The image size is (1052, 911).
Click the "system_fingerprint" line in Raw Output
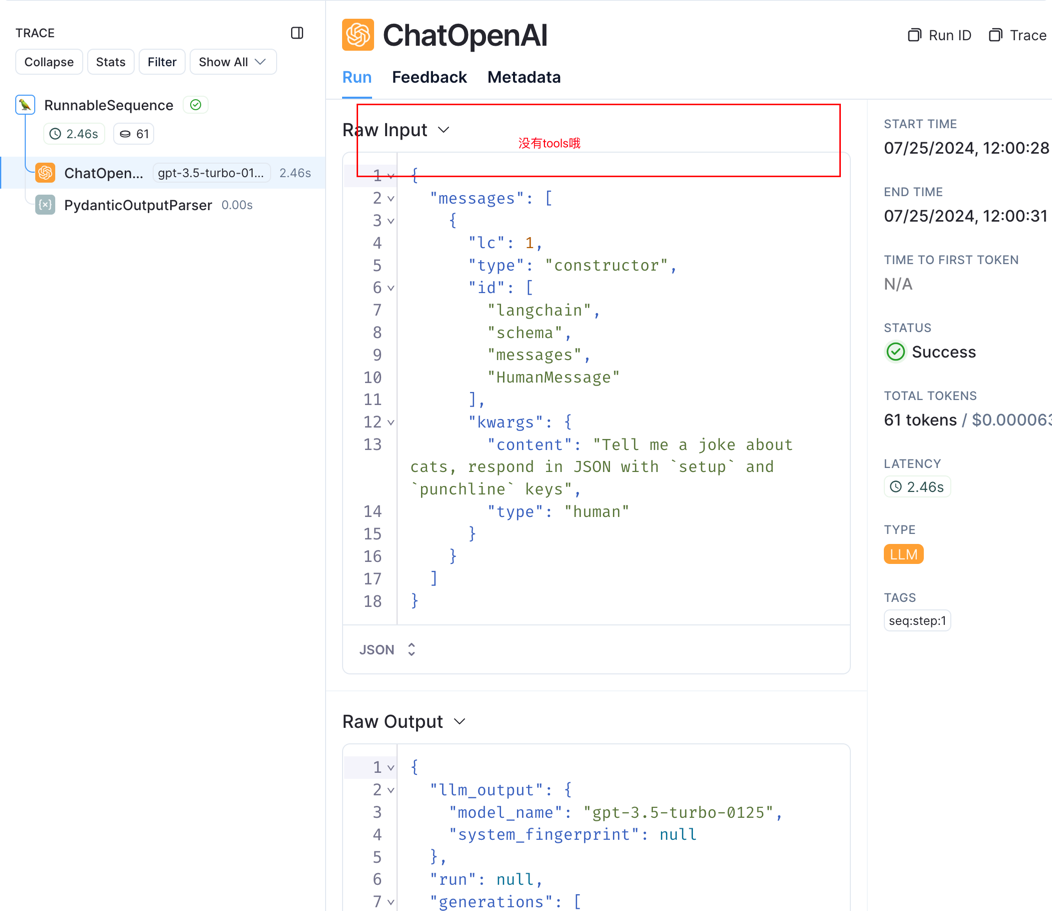coord(573,835)
